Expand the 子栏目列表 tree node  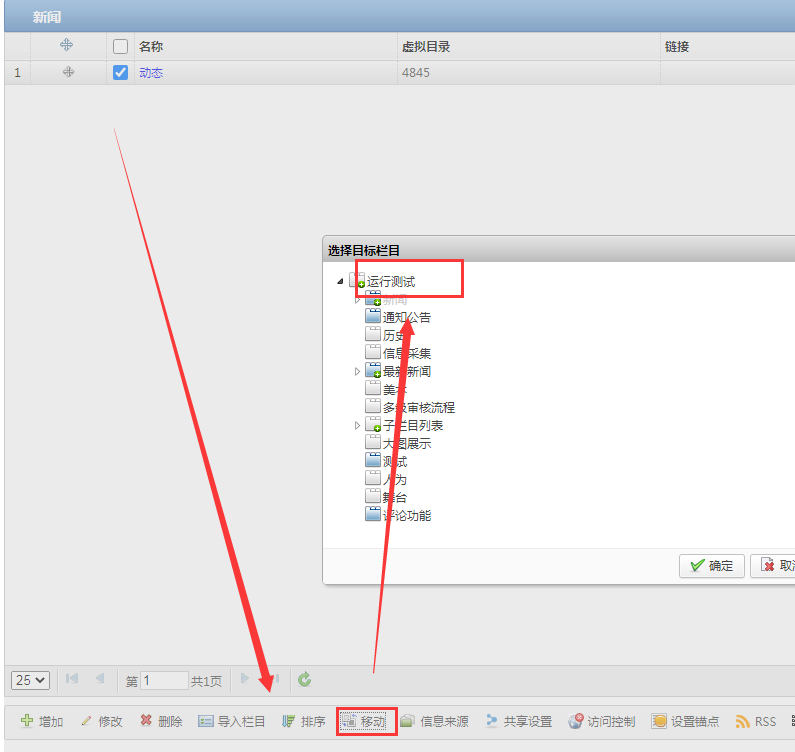(x=358, y=426)
